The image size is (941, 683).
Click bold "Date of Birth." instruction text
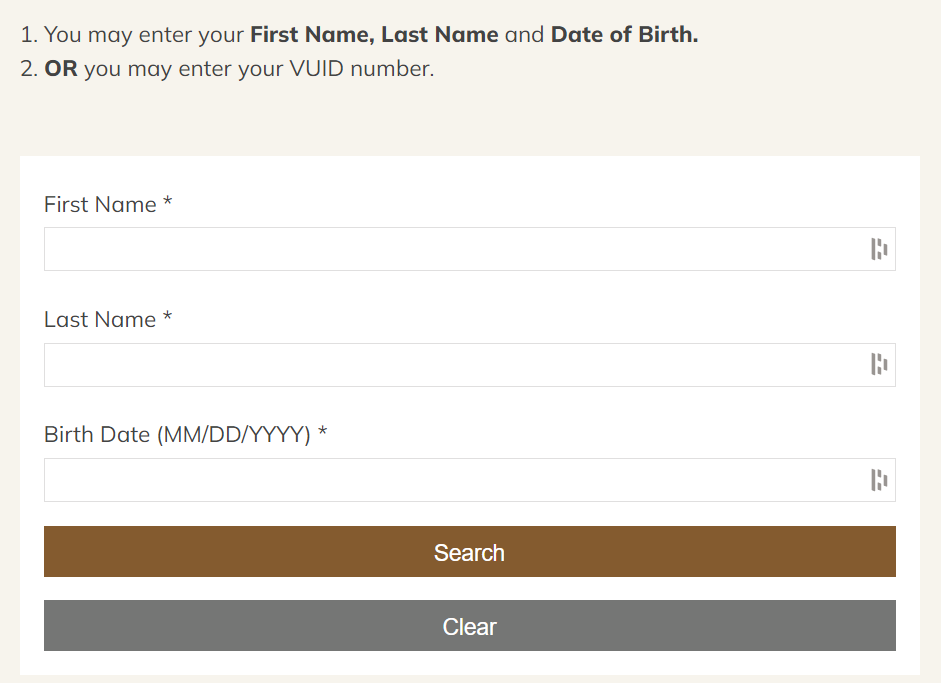624,35
